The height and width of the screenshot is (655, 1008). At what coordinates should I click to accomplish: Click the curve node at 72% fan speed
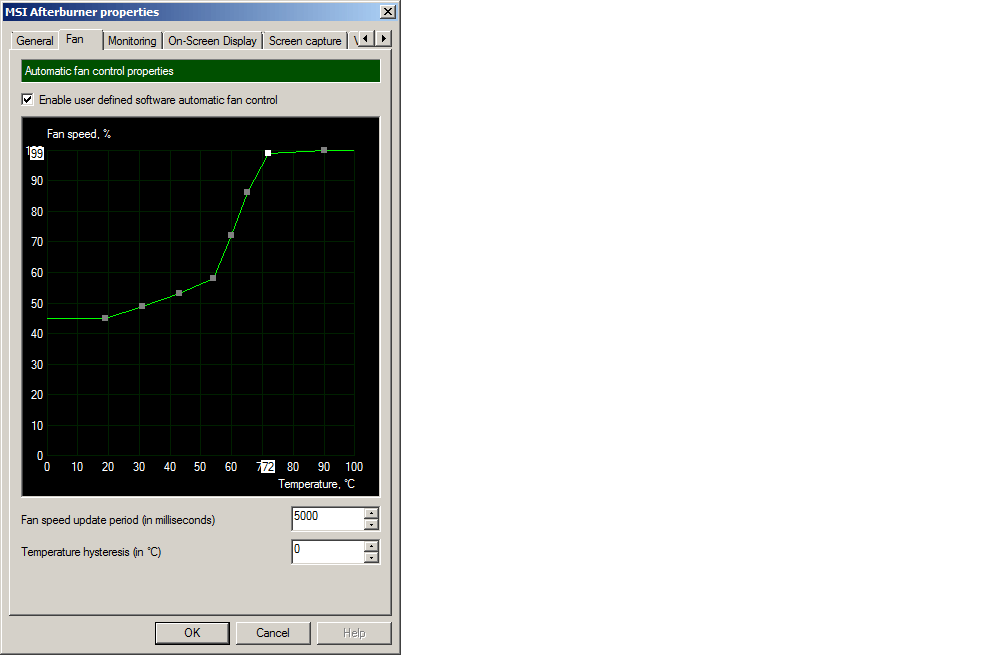point(231,235)
